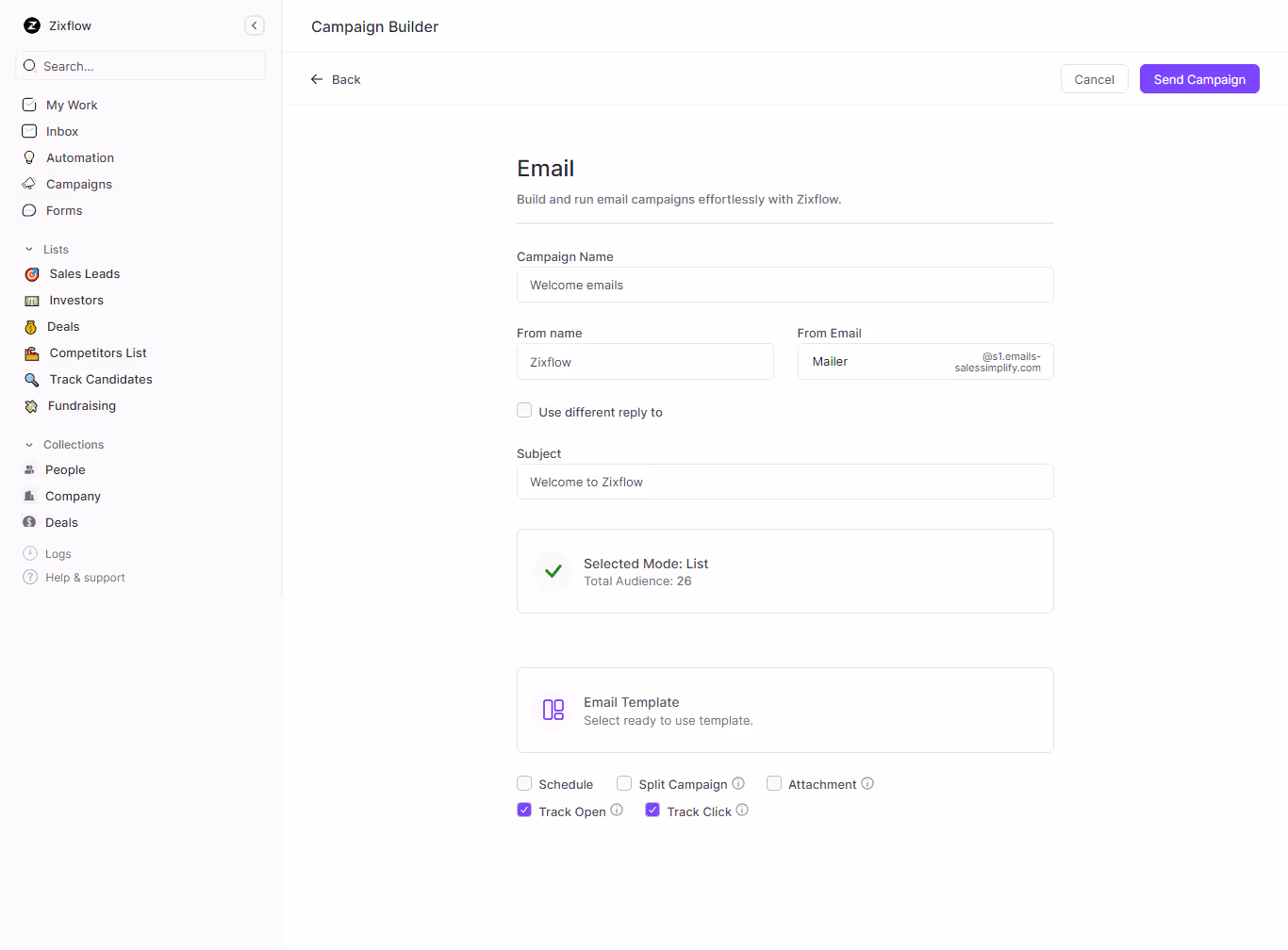
Task: Click the '@s1.emails-salessimplify.com' domain text
Action: click(998, 362)
